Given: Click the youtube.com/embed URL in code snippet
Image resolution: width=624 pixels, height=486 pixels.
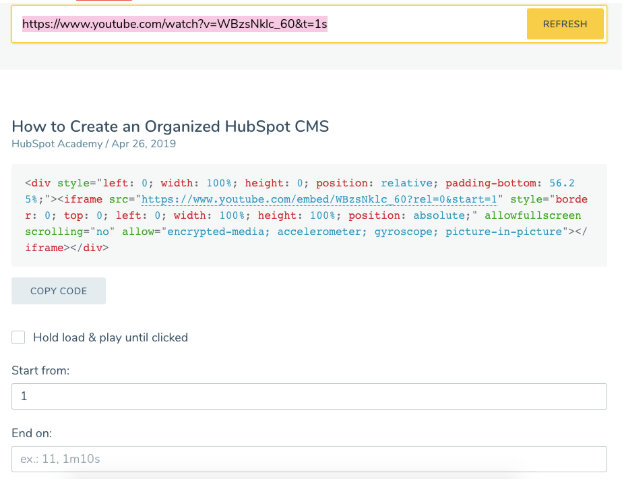Looking at the screenshot, I should (320, 199).
